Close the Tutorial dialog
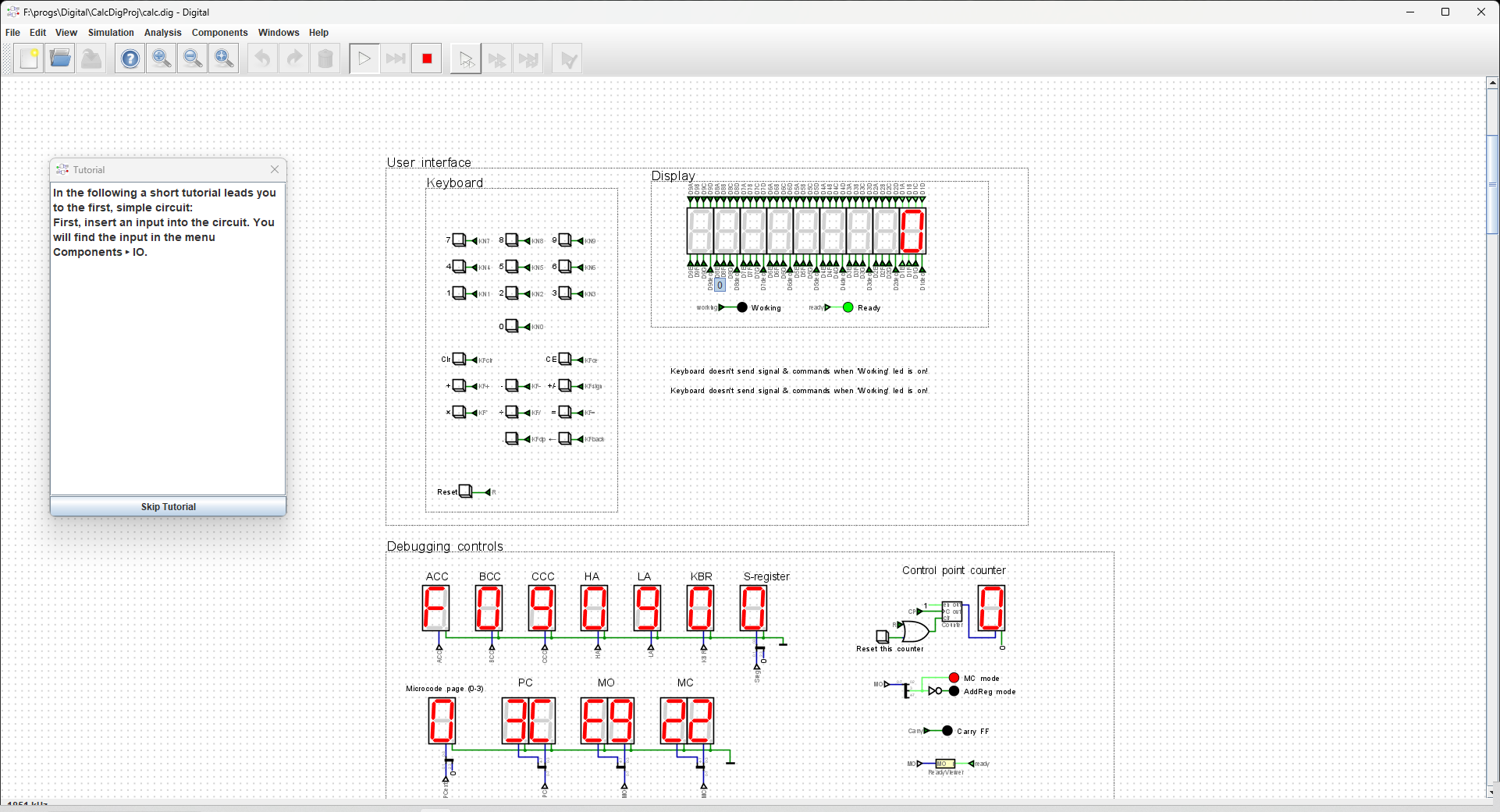This screenshot has width=1500, height=812. 275,169
